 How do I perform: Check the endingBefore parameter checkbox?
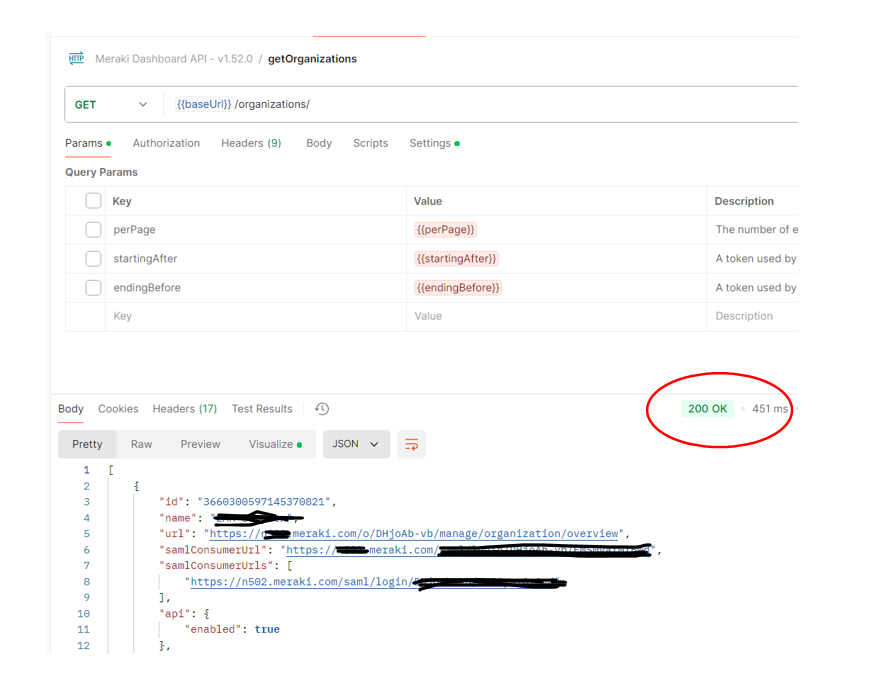click(x=93, y=287)
